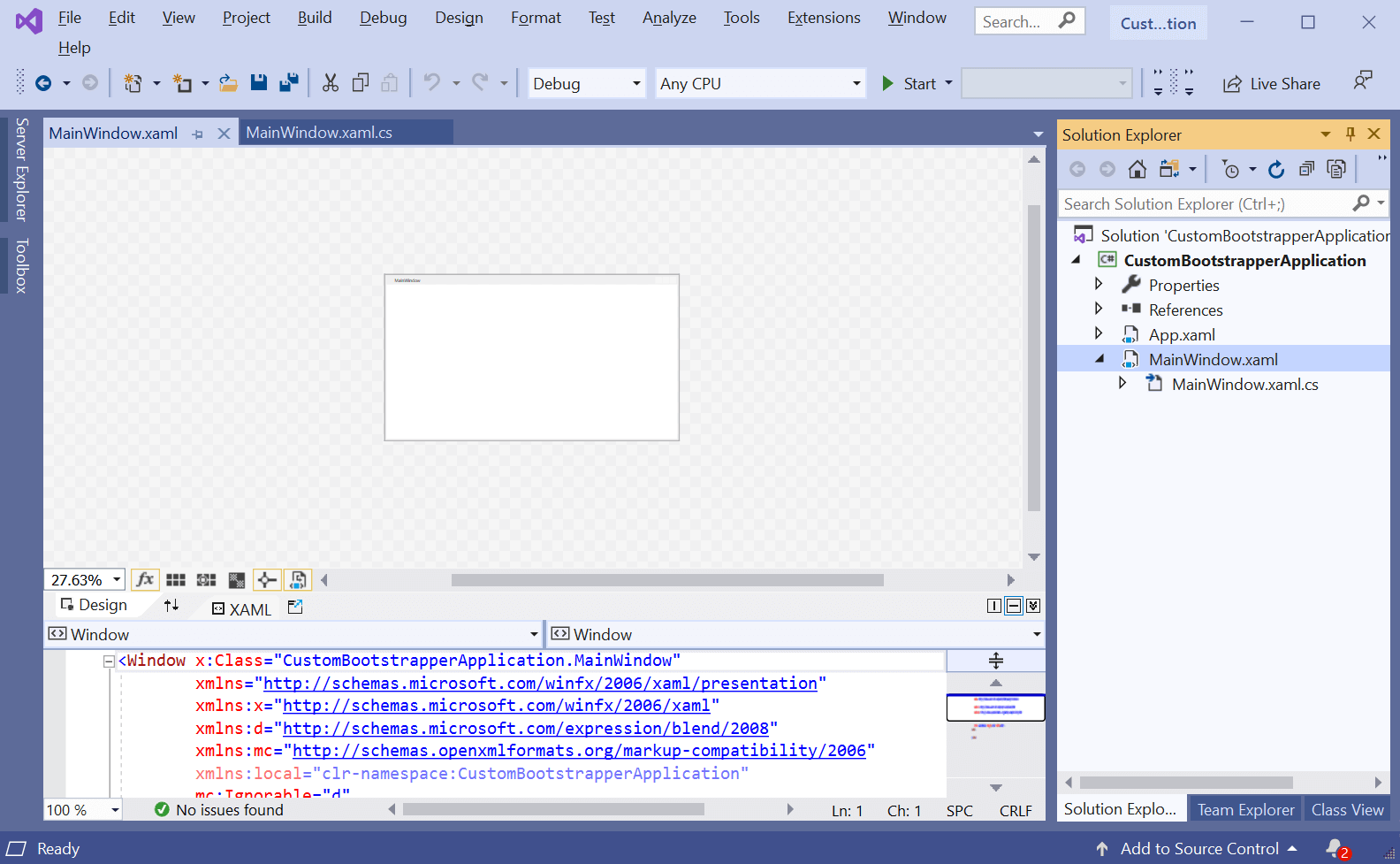Image resolution: width=1400 pixels, height=864 pixels.
Task: Click the Save All toolbar icon
Action: [289, 83]
